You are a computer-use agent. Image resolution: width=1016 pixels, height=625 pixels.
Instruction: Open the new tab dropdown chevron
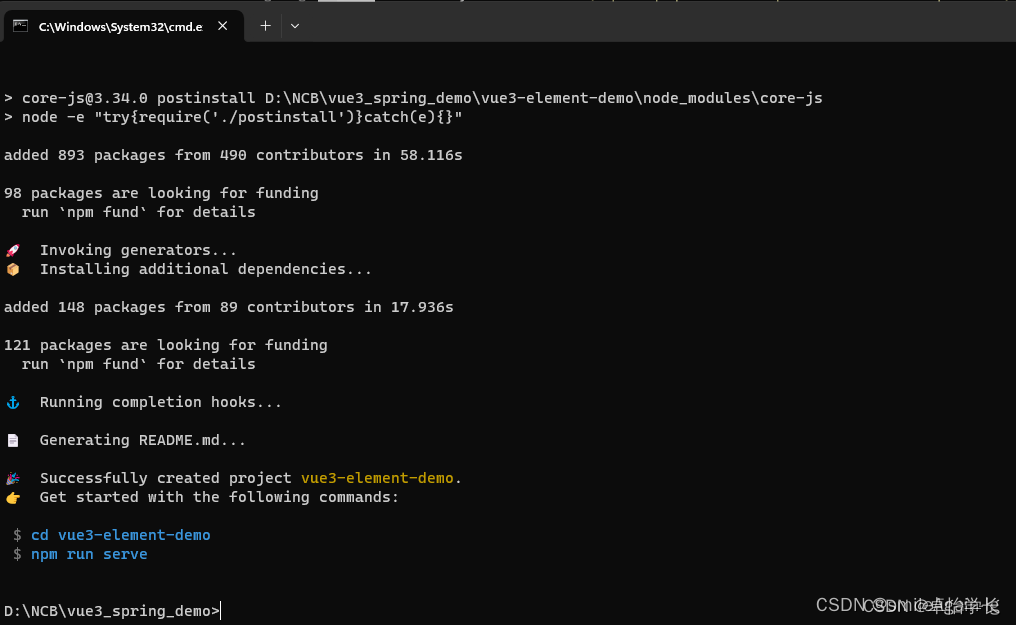294,25
